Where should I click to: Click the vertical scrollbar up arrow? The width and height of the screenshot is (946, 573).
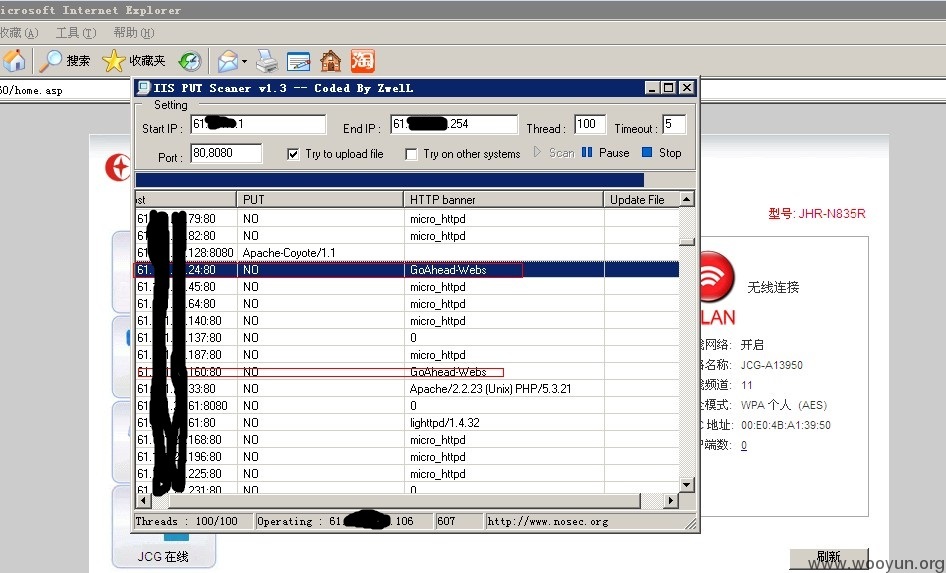tap(687, 199)
